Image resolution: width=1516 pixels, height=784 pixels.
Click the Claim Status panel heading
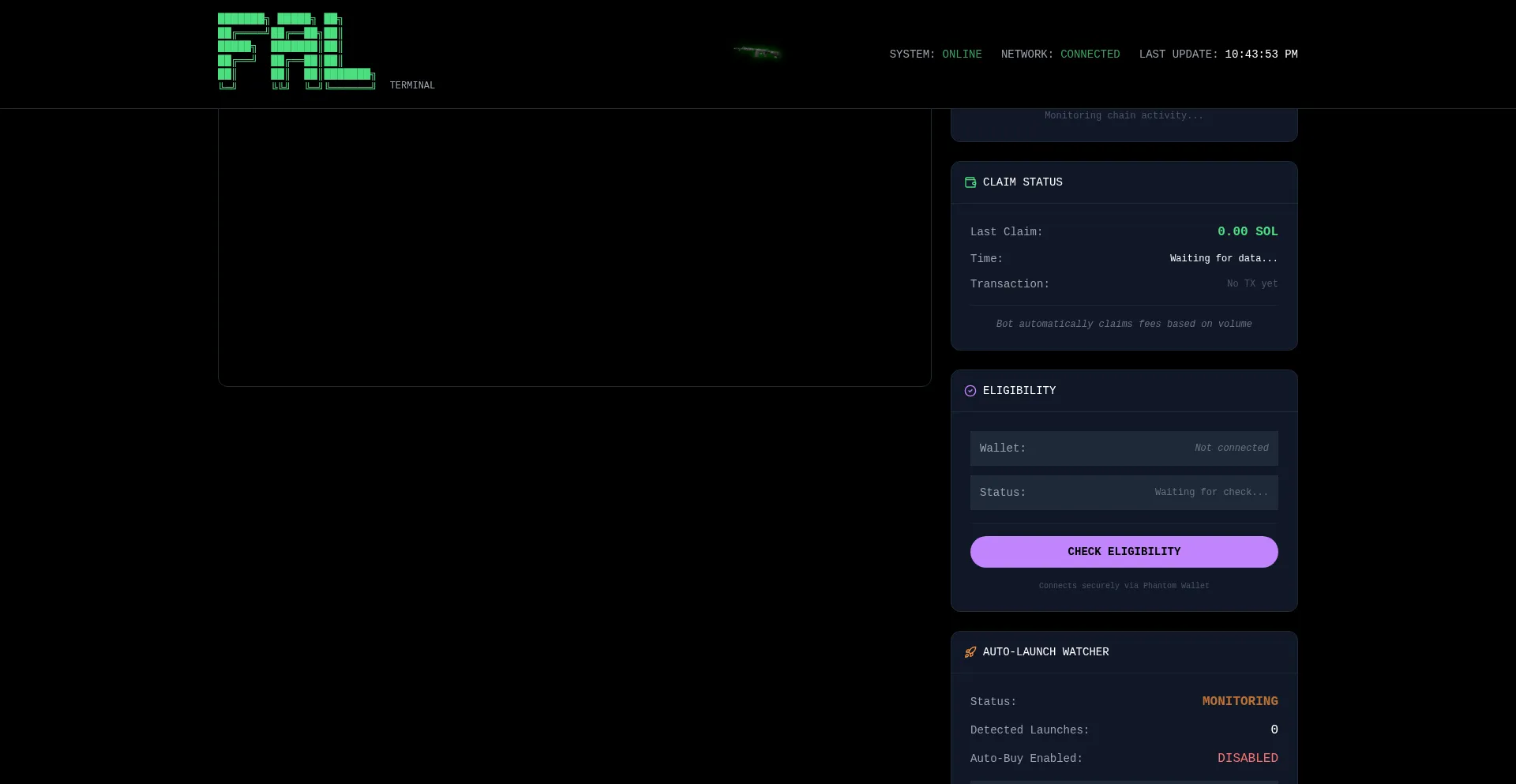(x=1023, y=182)
